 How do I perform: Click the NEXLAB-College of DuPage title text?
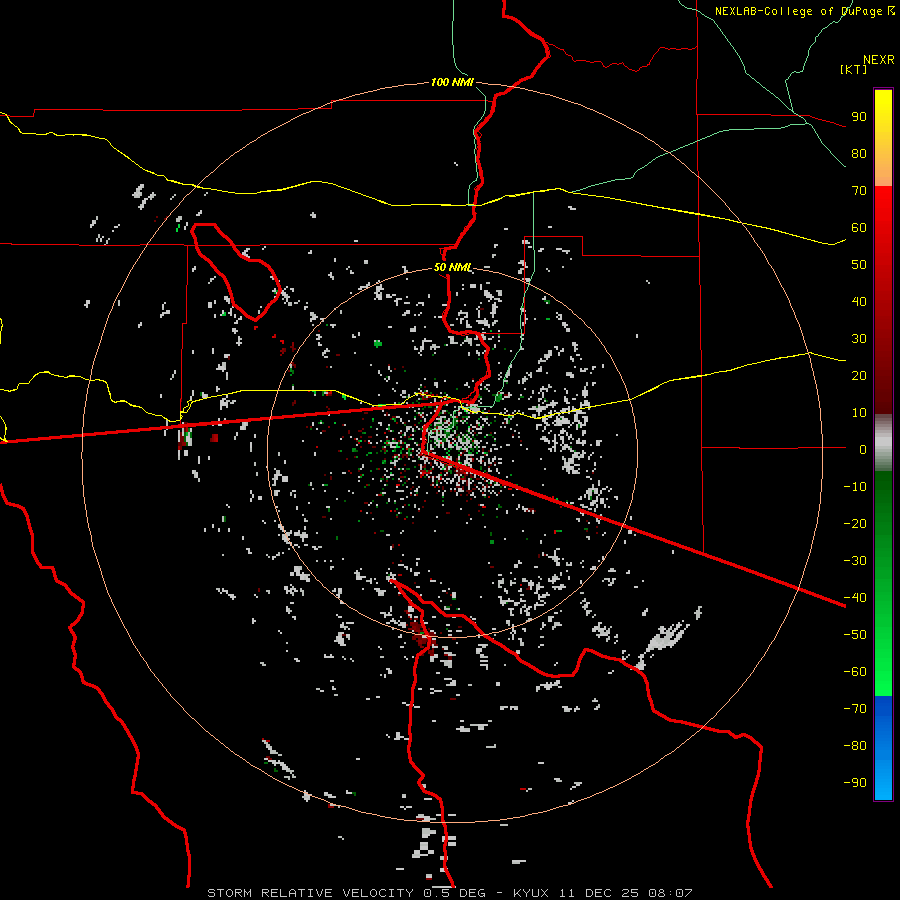point(804,11)
